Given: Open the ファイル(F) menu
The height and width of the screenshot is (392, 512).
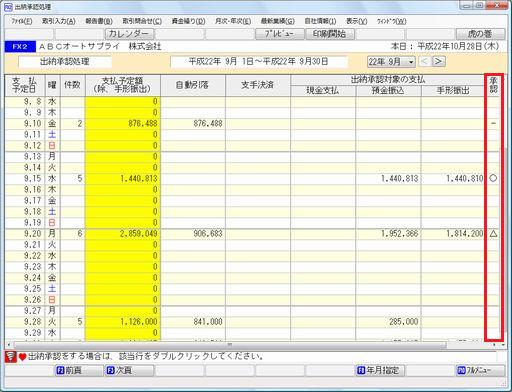Looking at the screenshot, I should click(22, 21).
